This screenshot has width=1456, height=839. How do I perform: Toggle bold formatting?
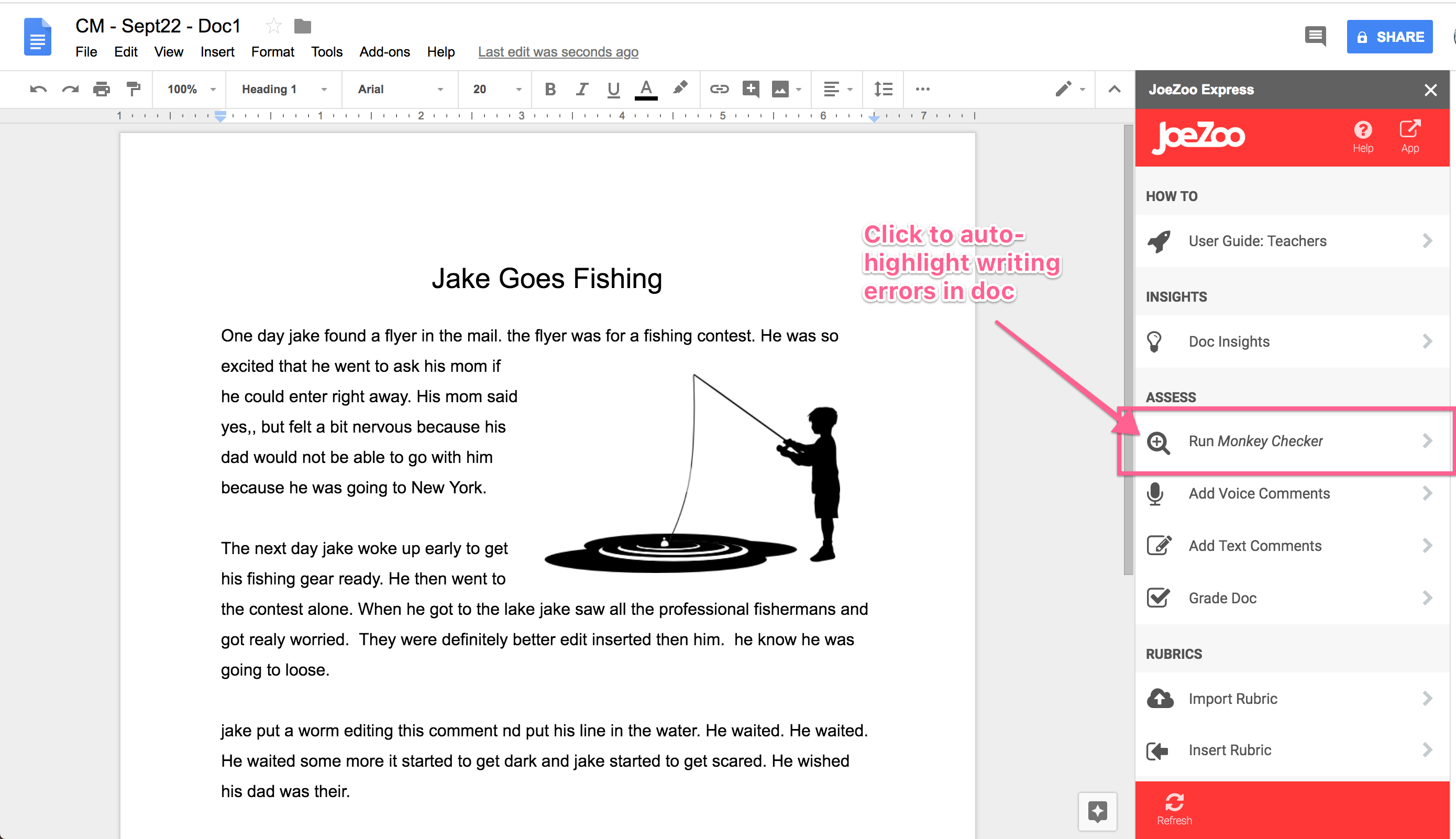point(550,89)
